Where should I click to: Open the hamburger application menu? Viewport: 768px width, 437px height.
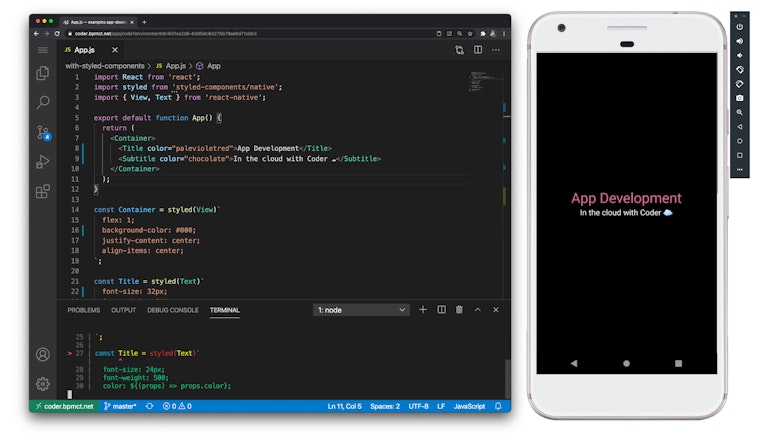point(43,50)
